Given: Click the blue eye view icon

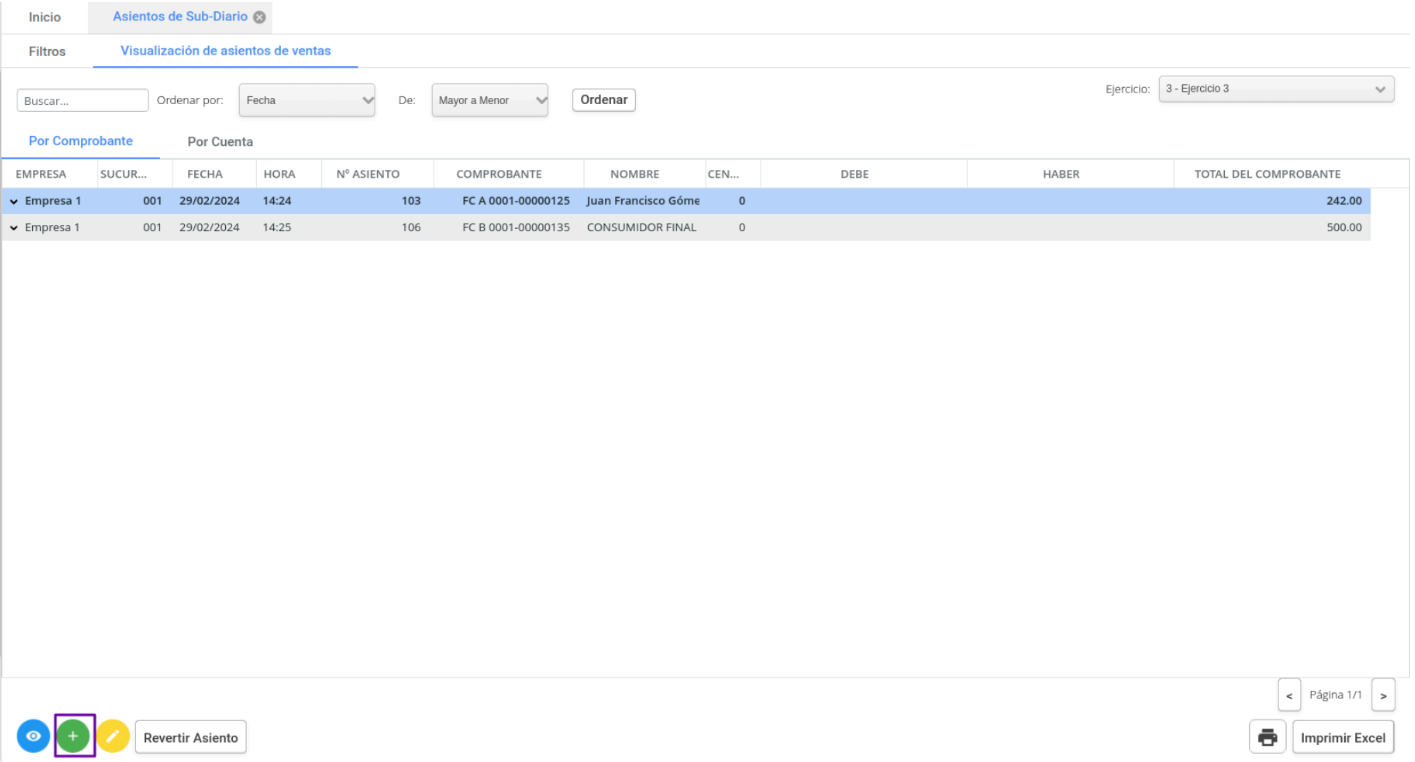Looking at the screenshot, I should click(x=34, y=737).
